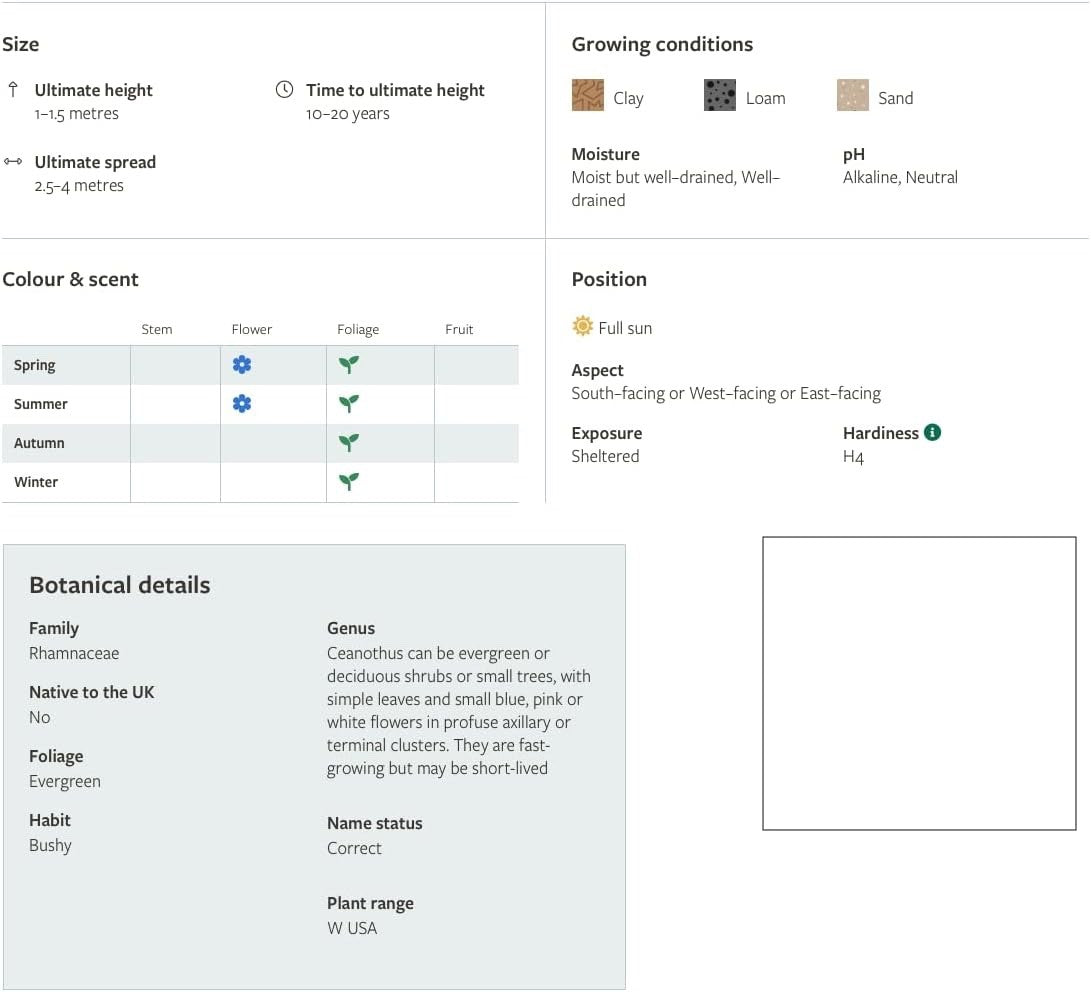Select the Sand soil texture icon
Viewport: 1091px width, 992px height.
853,95
